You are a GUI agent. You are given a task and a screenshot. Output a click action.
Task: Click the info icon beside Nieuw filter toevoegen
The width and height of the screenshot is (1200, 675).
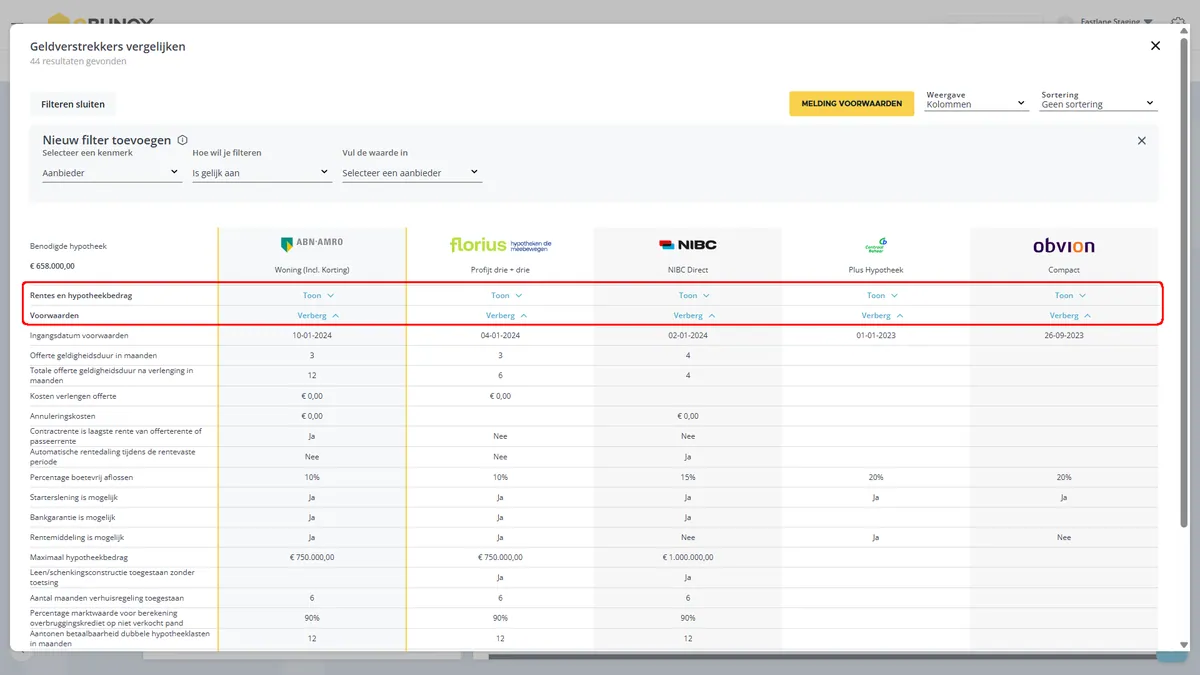(182, 141)
